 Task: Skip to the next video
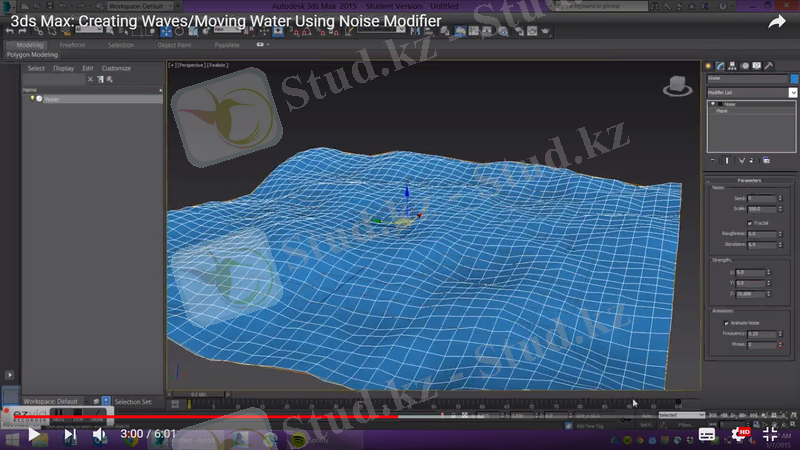click(x=70, y=435)
